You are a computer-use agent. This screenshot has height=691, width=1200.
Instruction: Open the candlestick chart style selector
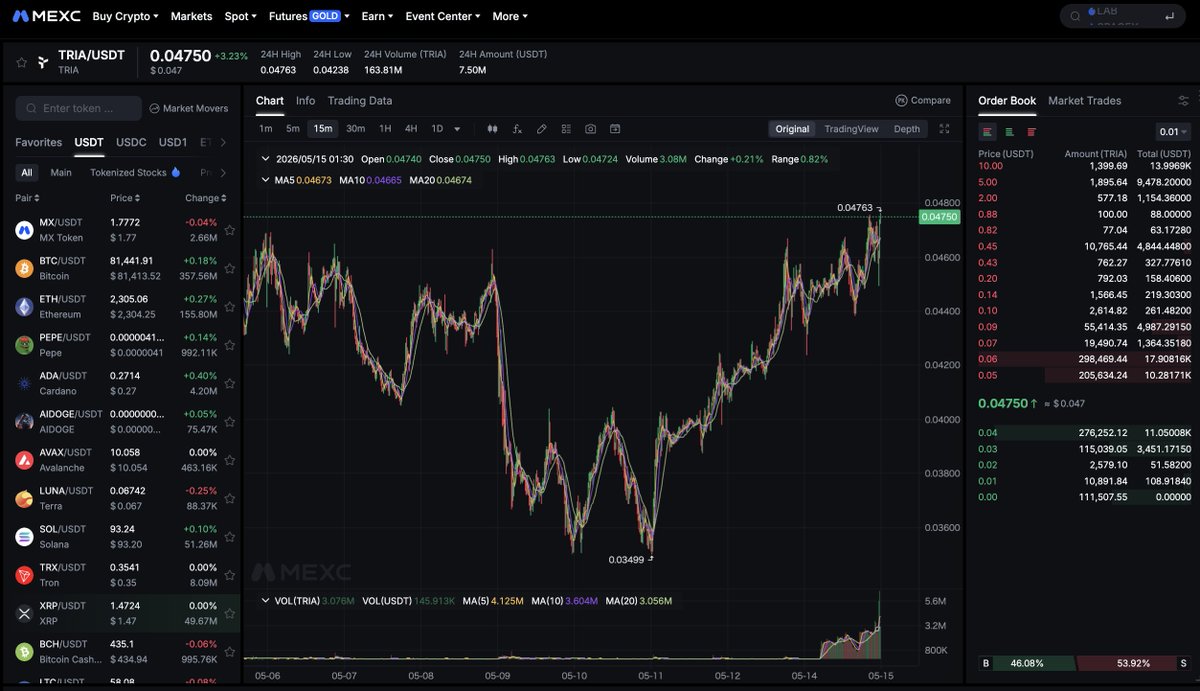pyautogui.click(x=492, y=129)
